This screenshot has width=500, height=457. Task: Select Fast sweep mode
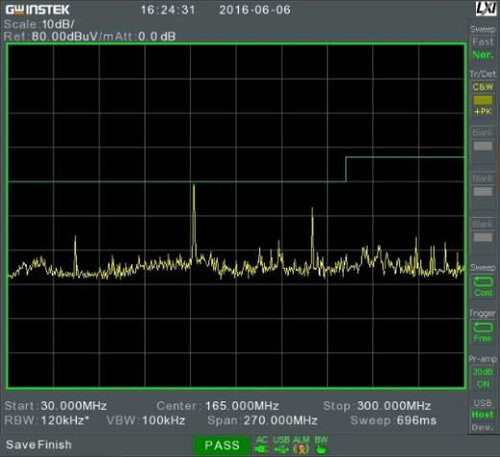click(x=483, y=42)
